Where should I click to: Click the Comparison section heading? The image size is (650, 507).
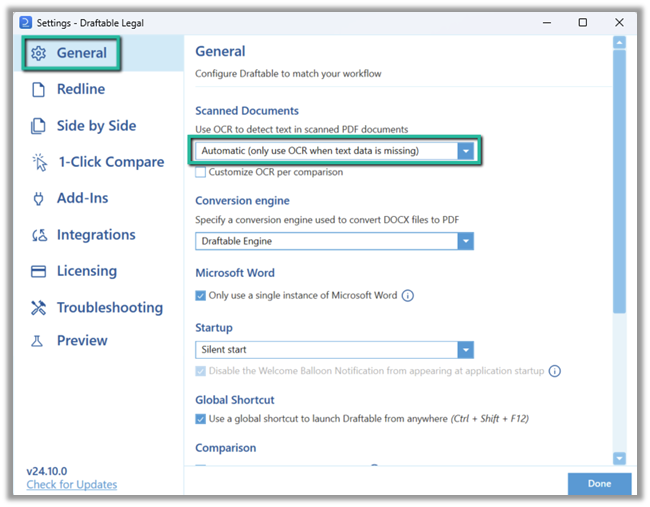[x=226, y=448]
